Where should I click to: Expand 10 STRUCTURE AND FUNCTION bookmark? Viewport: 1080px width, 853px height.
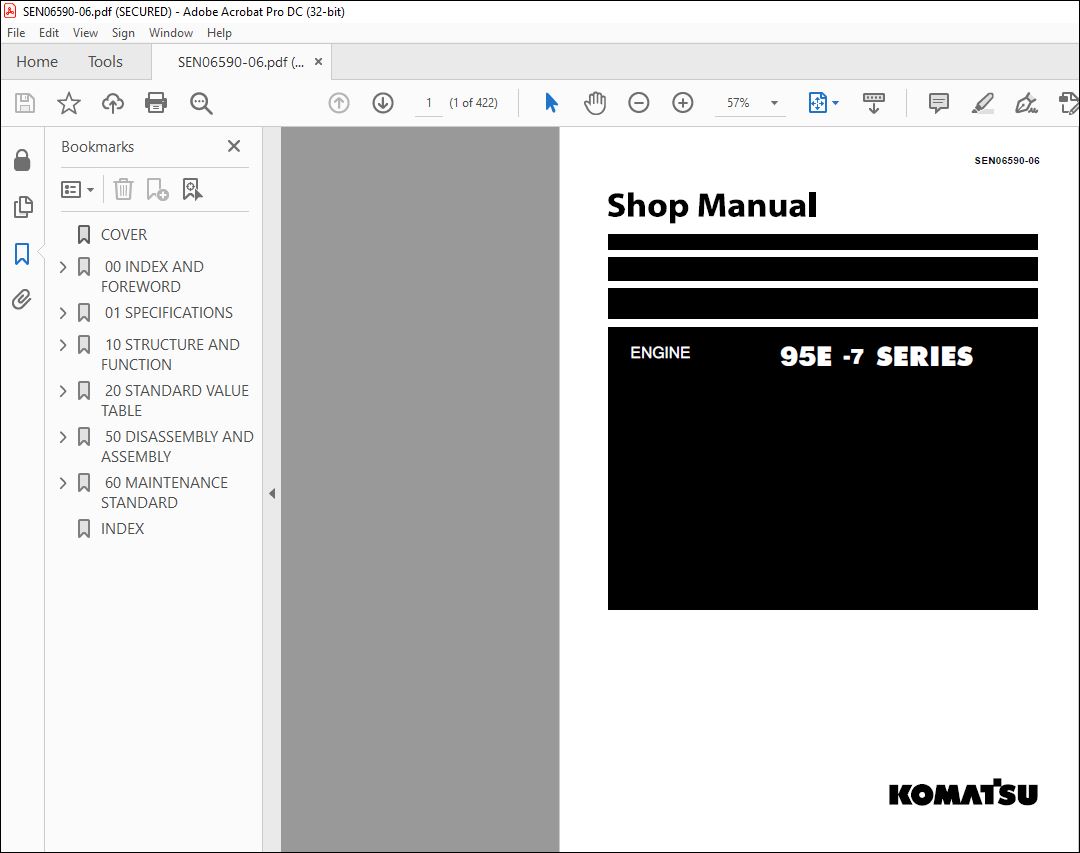point(63,345)
